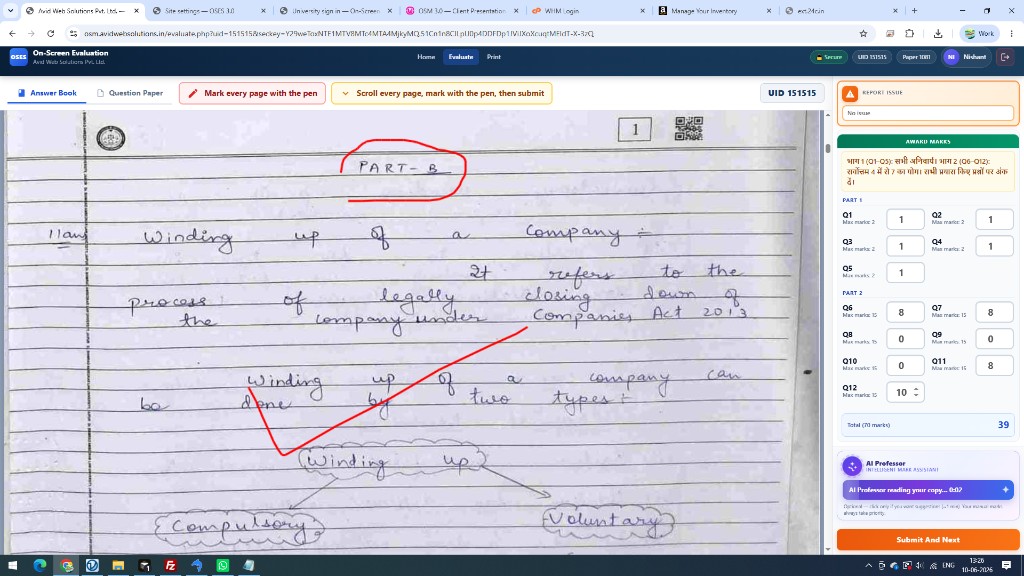Open the Windows Start menu
The height and width of the screenshot is (576, 1024).
12,566
